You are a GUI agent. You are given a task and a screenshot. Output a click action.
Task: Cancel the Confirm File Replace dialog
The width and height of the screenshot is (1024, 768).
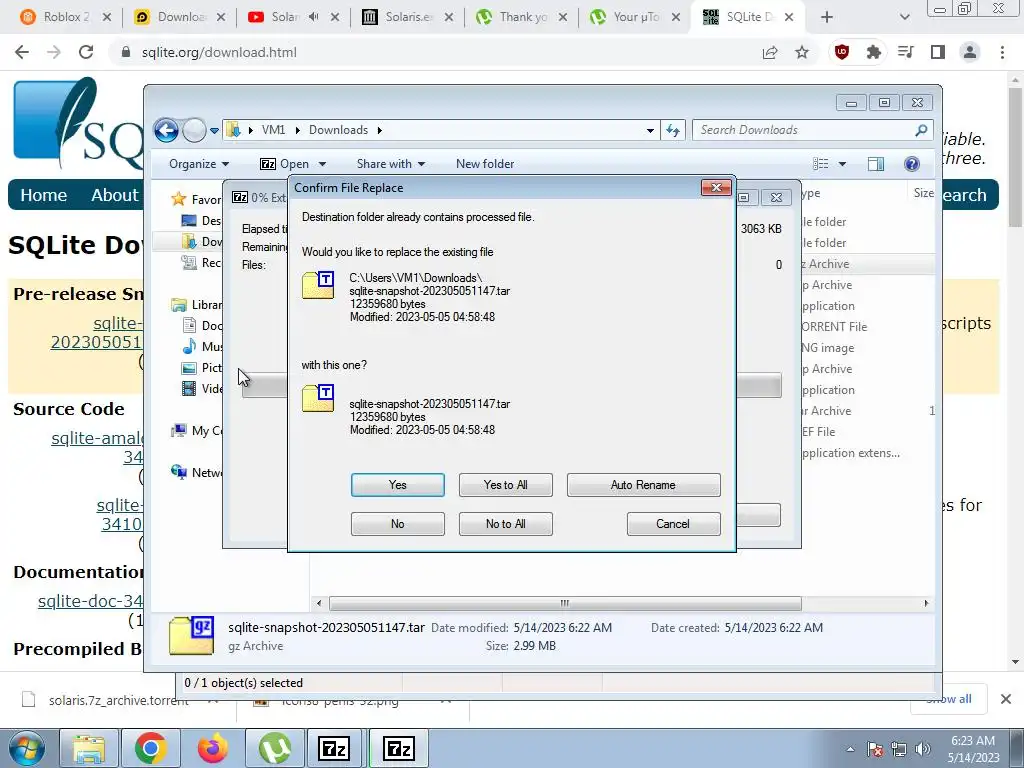point(673,524)
